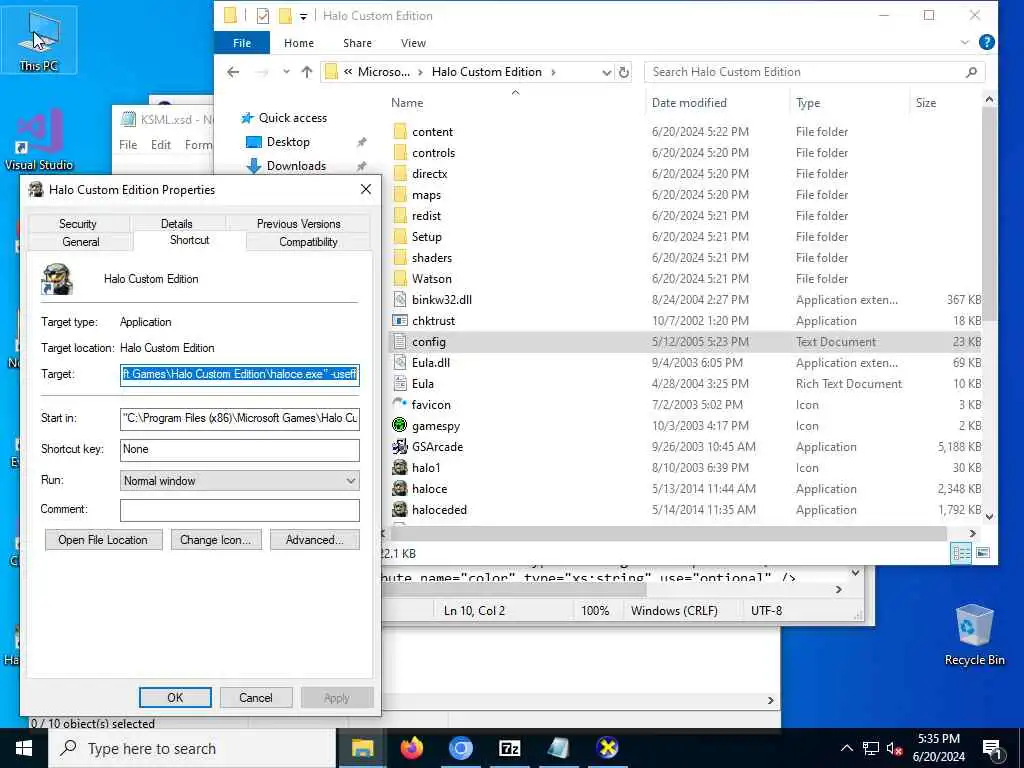The height and width of the screenshot is (768, 1024).
Task: Open the Share ribbon tab
Action: [x=357, y=43]
